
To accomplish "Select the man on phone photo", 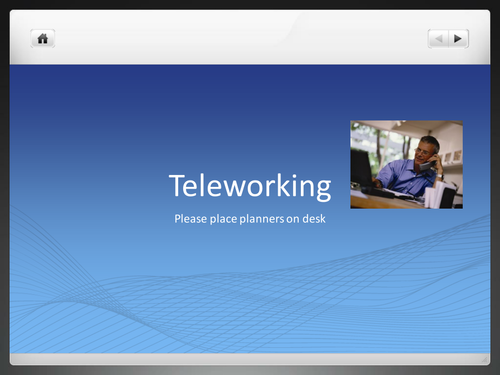I will (x=406, y=165).
